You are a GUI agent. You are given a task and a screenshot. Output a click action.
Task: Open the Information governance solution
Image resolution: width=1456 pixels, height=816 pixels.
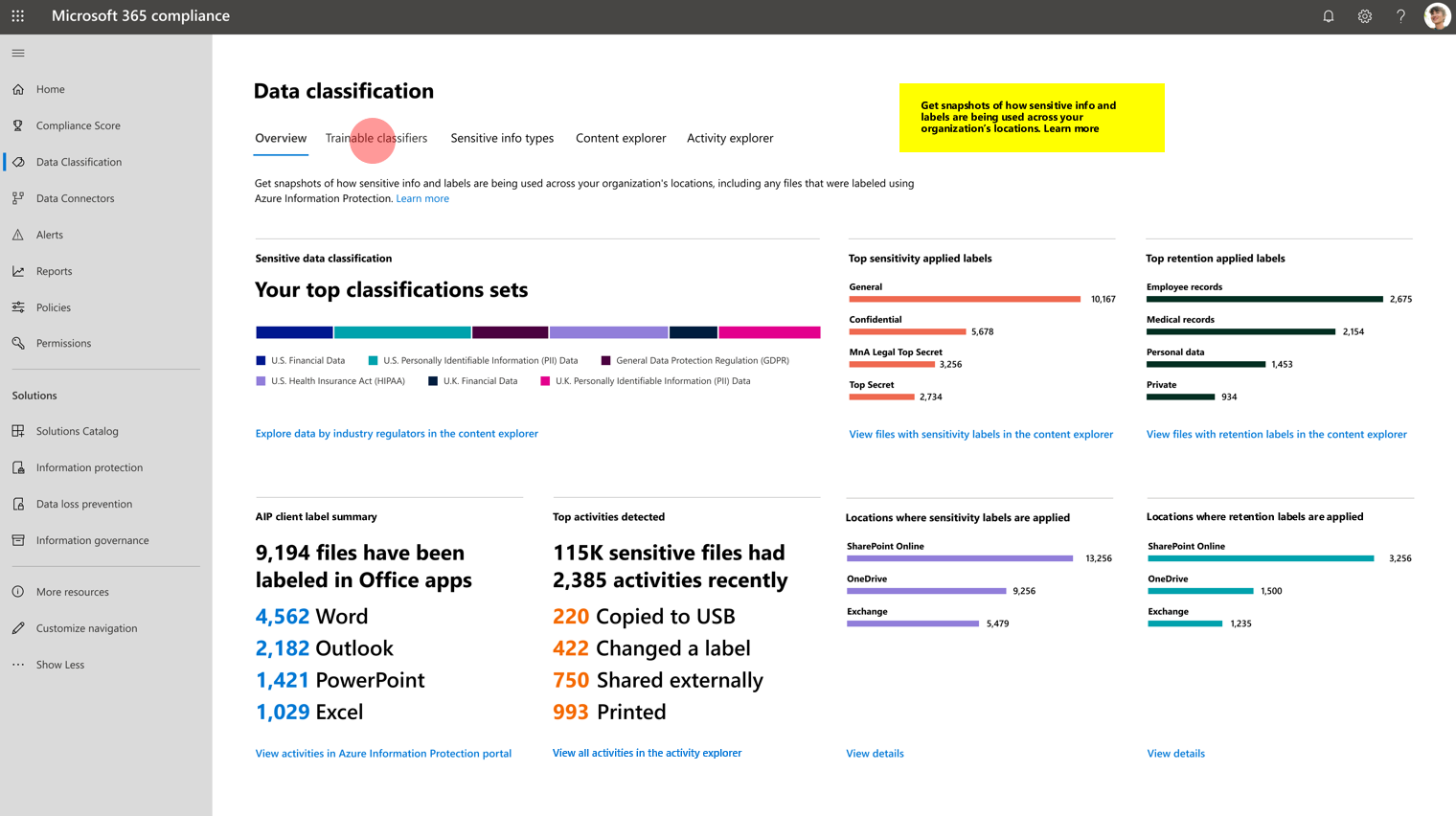17,540
